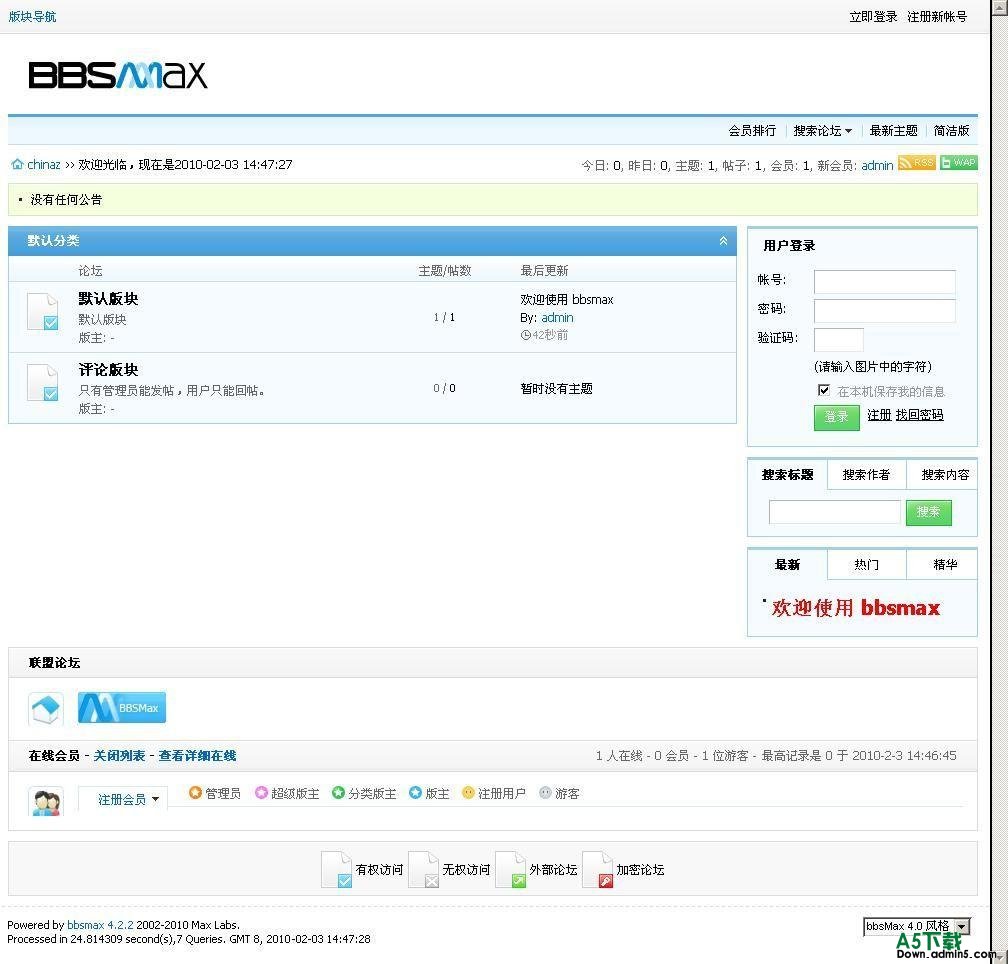Switch to the 搜索标题 tab
The width and height of the screenshot is (1008, 964).
[x=788, y=475]
